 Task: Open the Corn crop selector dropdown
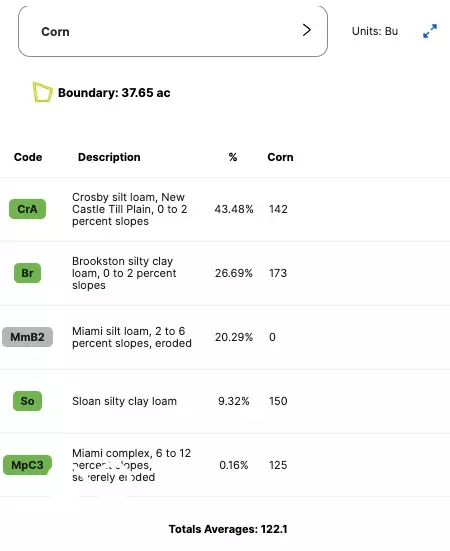[173, 31]
